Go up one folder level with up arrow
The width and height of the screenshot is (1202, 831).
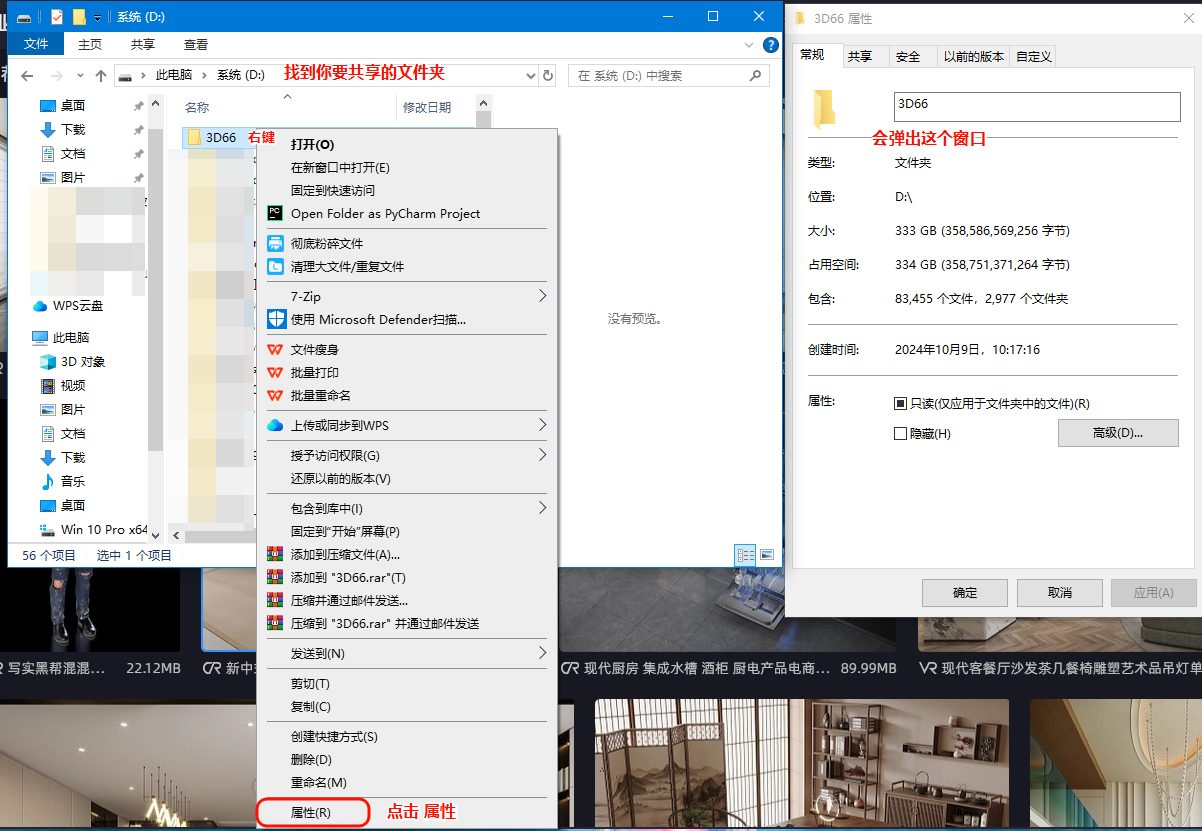coord(101,76)
